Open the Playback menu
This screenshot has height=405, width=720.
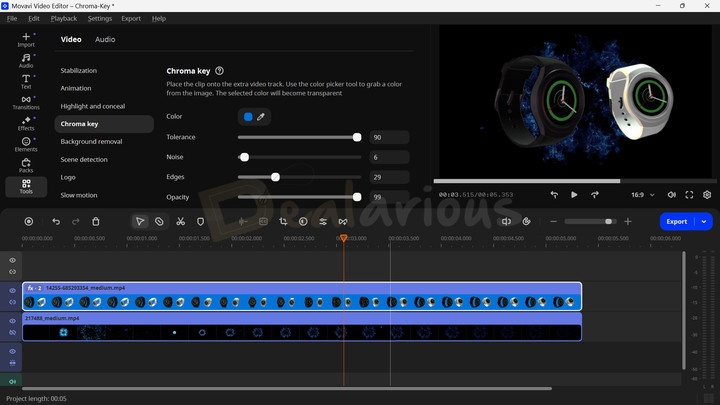pos(64,18)
